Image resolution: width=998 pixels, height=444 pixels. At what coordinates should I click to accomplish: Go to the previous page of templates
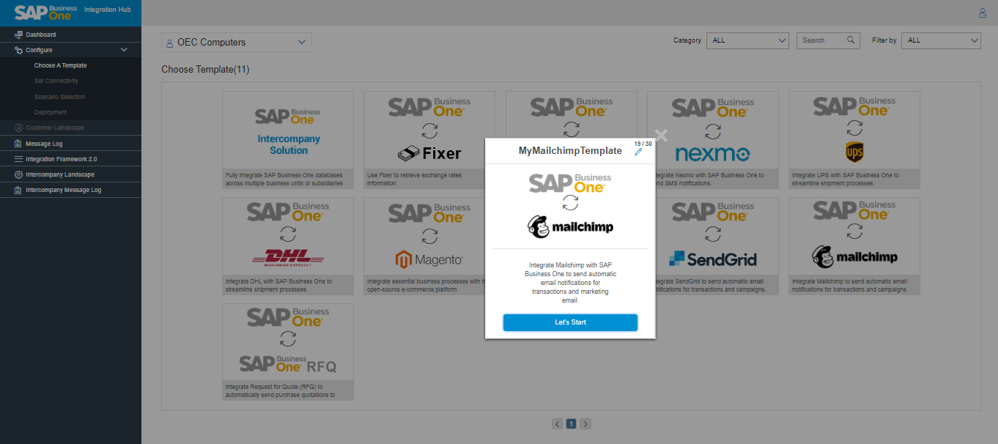coord(557,424)
